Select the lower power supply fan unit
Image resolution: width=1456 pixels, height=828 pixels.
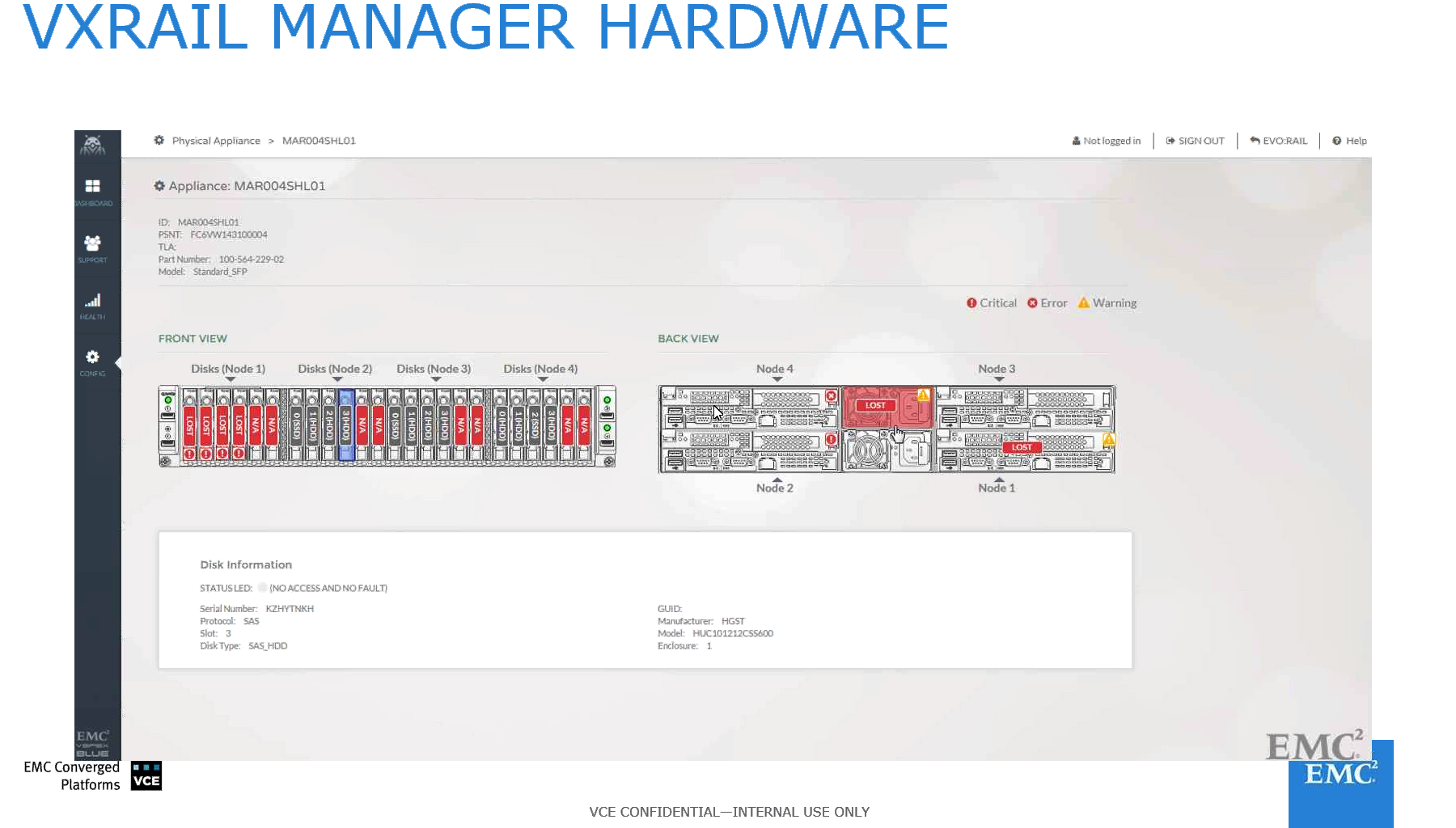(867, 450)
